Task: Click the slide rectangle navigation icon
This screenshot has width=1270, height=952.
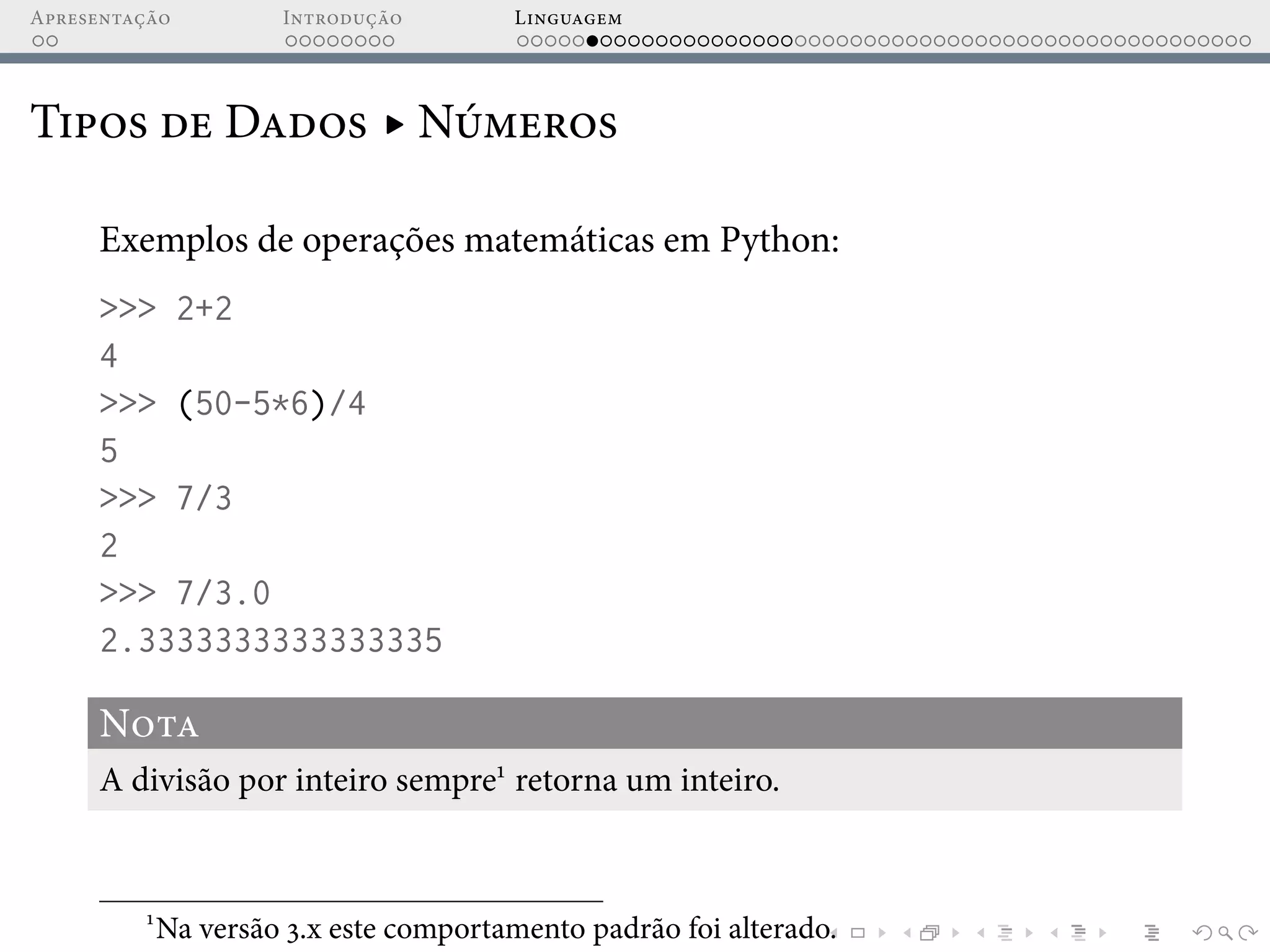Action: click(x=858, y=932)
